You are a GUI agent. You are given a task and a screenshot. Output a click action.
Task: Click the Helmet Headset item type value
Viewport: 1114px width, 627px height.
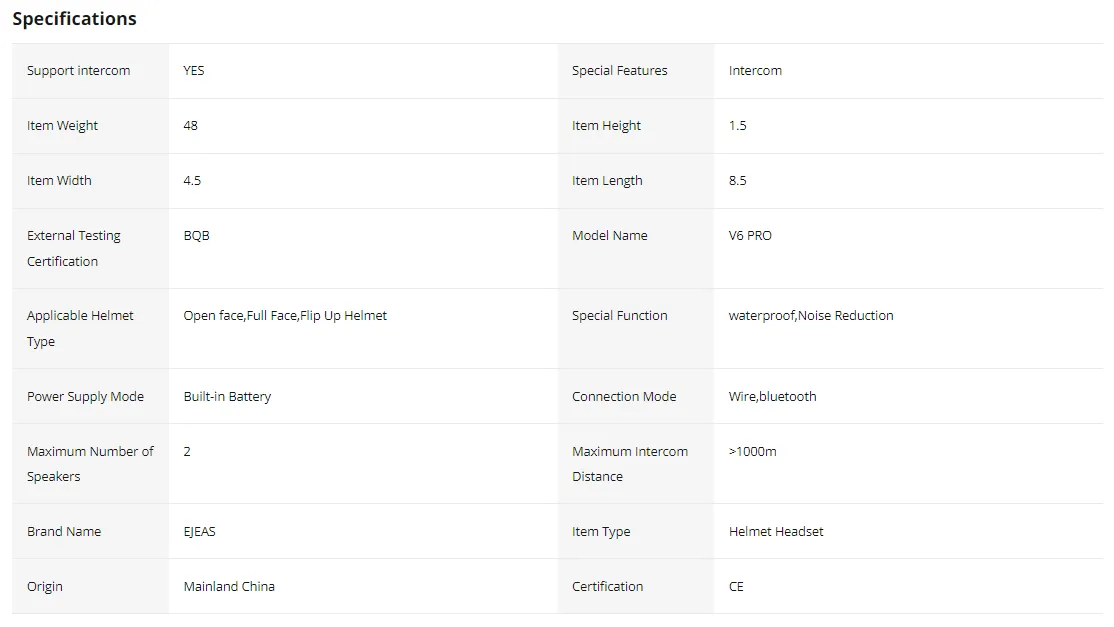tap(777, 532)
